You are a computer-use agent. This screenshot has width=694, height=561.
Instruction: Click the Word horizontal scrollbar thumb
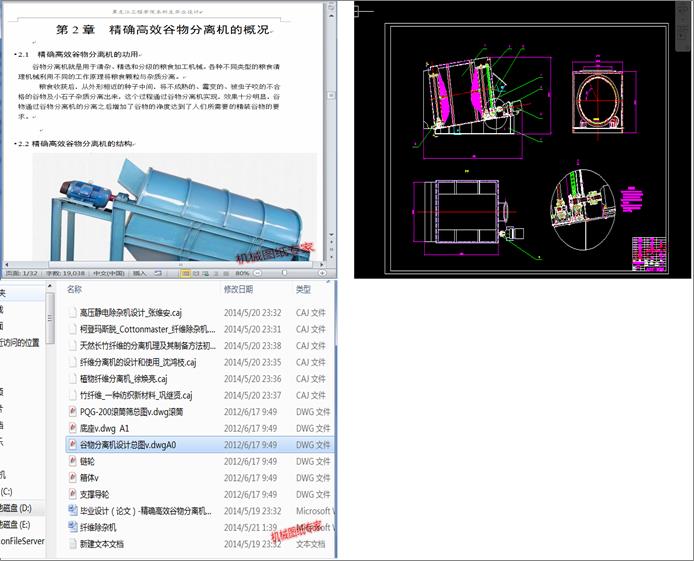179,265
